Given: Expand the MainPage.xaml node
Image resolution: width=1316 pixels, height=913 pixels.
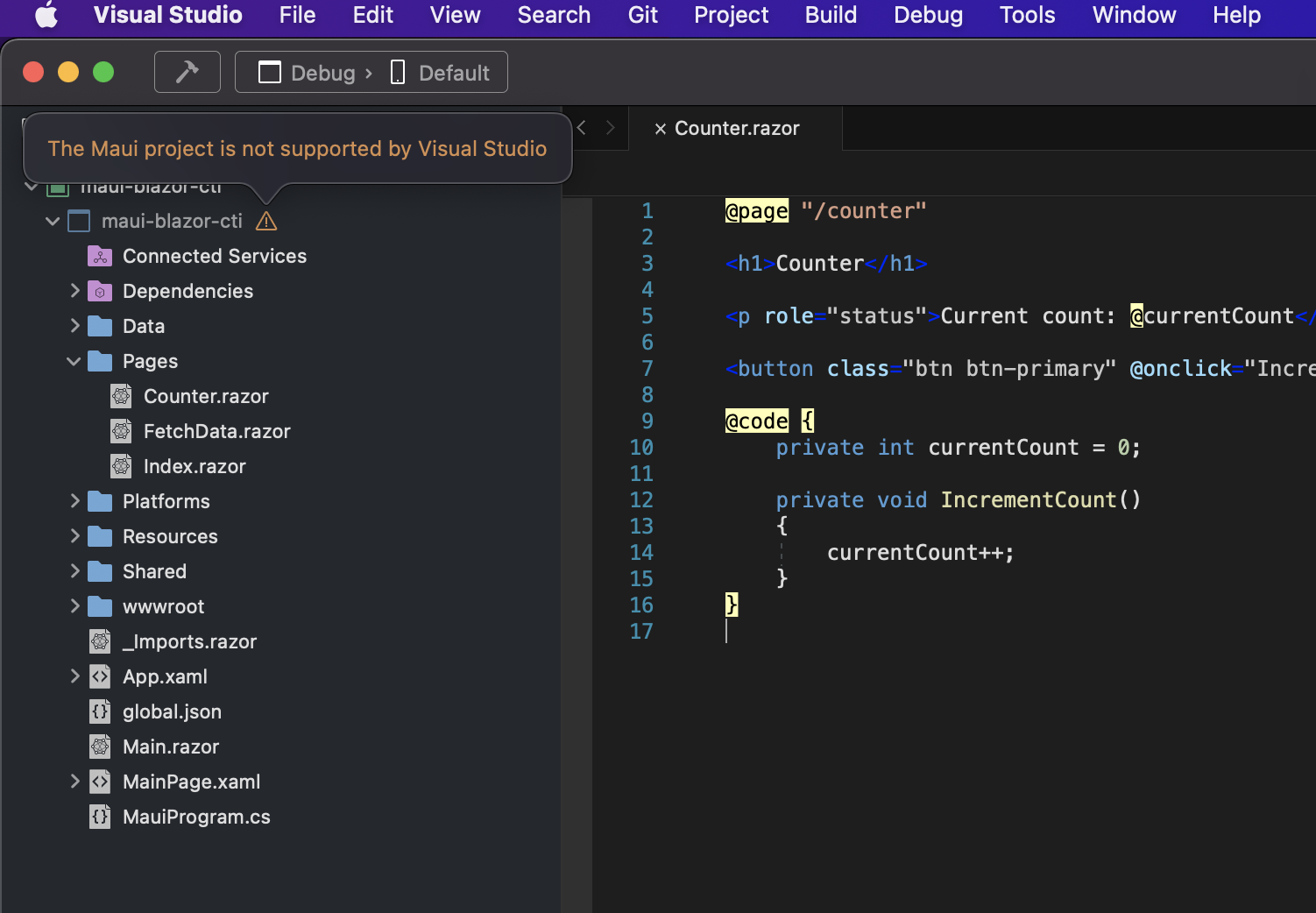Looking at the screenshot, I should coord(74,782).
